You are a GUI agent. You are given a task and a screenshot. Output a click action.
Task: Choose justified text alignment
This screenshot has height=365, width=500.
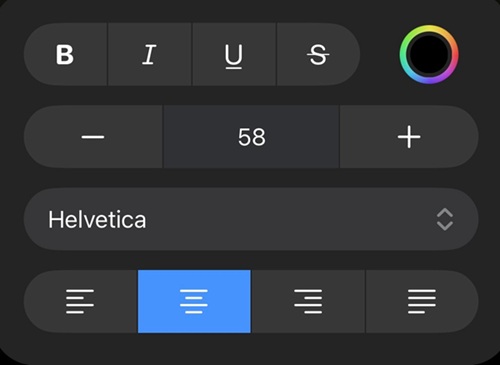[422, 301]
